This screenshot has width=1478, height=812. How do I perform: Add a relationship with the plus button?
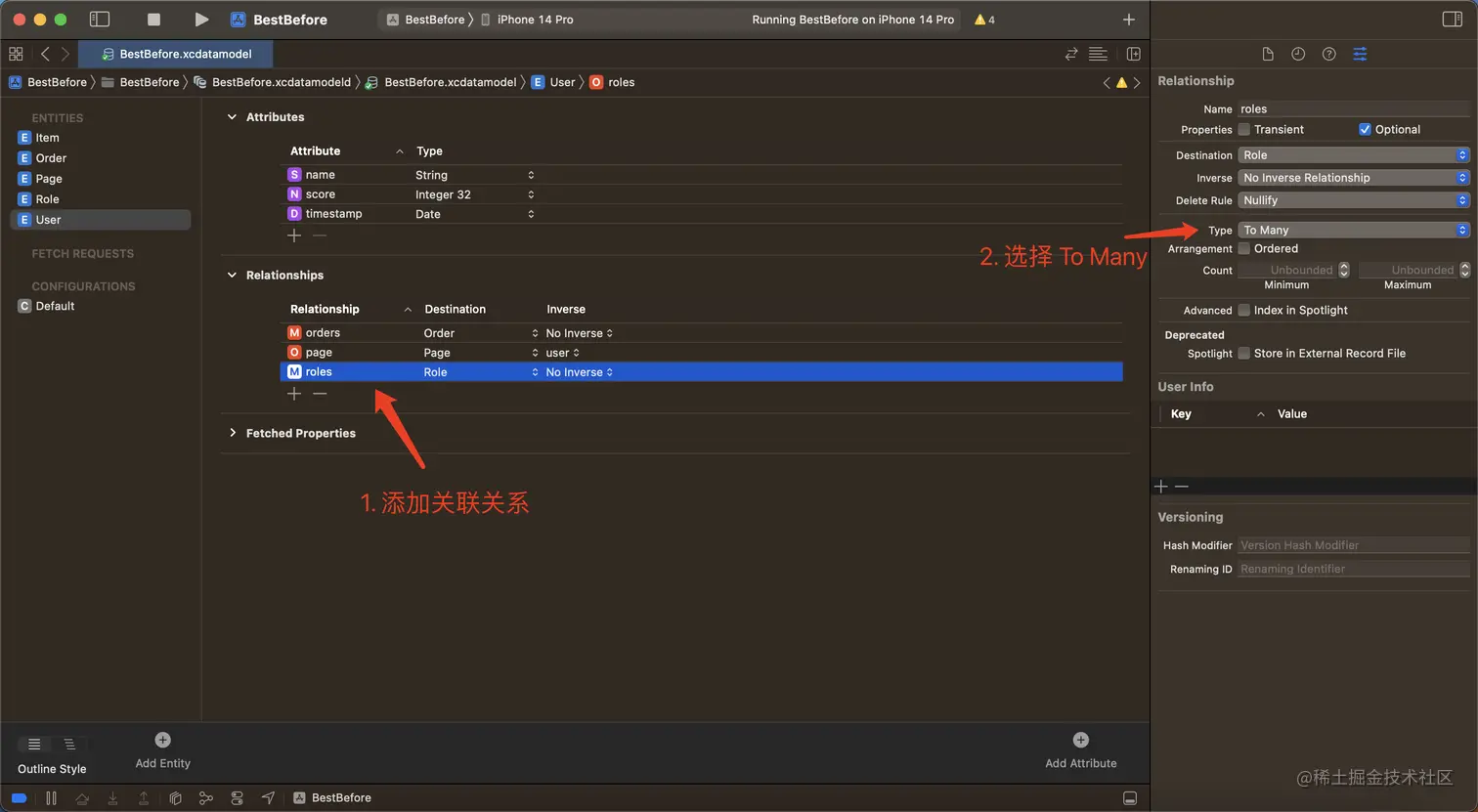pos(294,394)
